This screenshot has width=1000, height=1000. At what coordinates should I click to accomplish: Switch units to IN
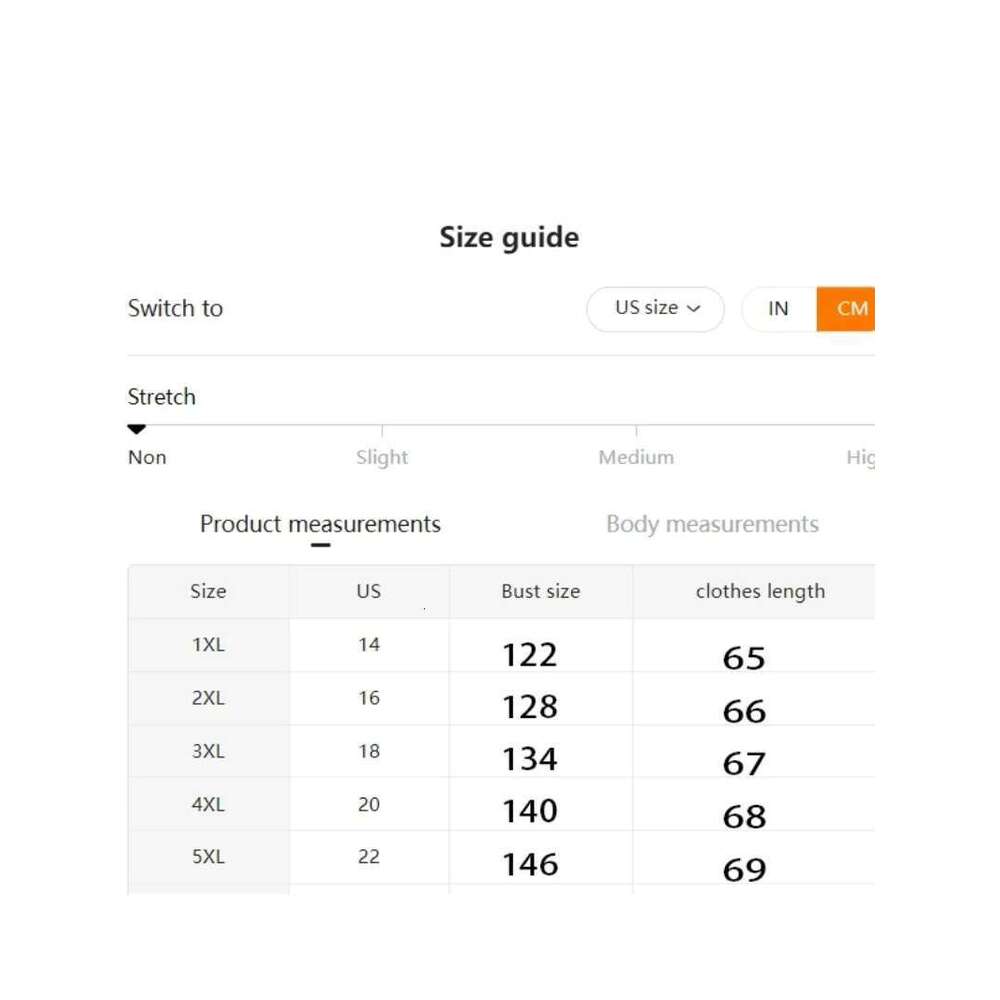pos(778,309)
